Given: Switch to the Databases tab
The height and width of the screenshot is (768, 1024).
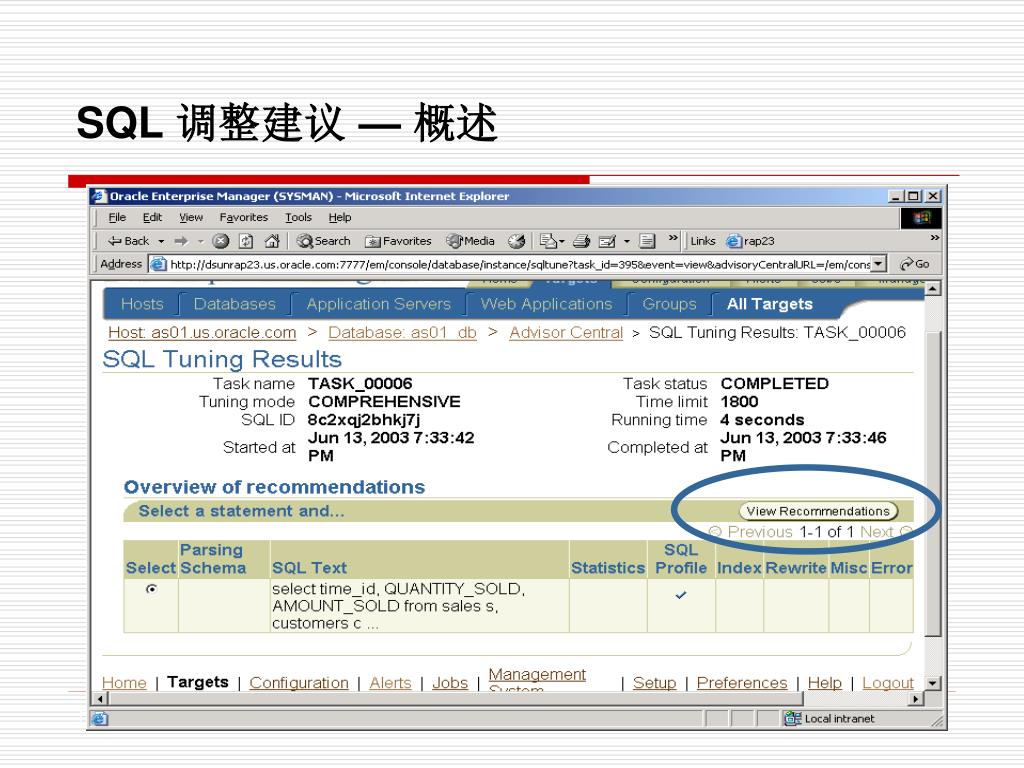Looking at the screenshot, I should click(234, 304).
